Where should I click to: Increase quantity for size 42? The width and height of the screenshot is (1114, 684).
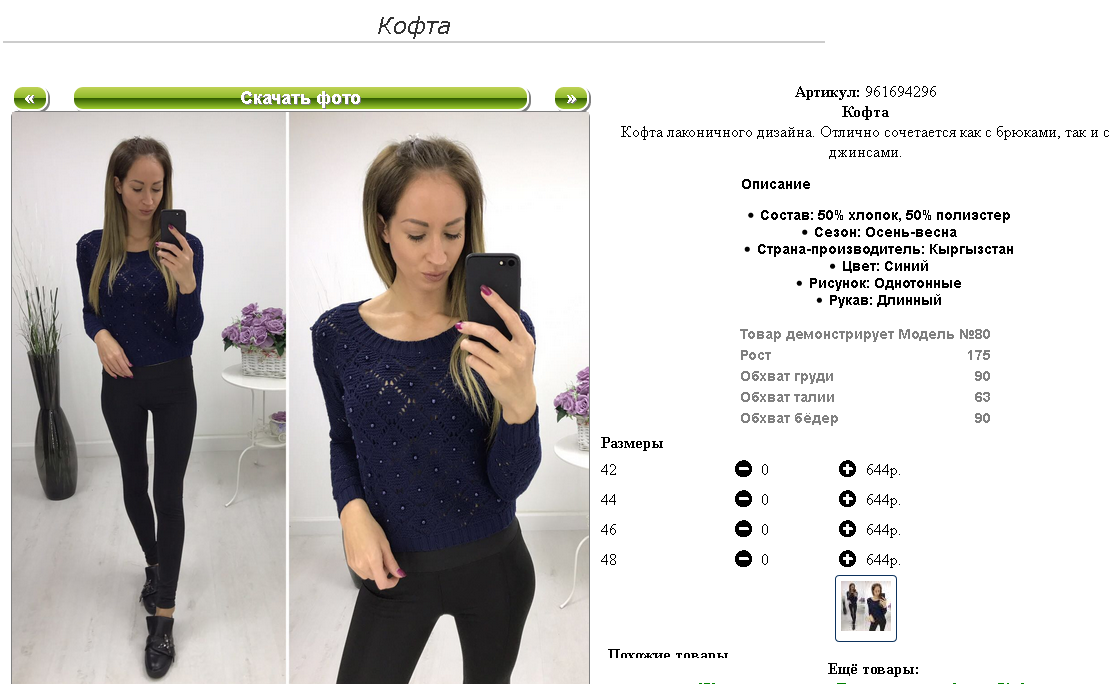pos(847,469)
